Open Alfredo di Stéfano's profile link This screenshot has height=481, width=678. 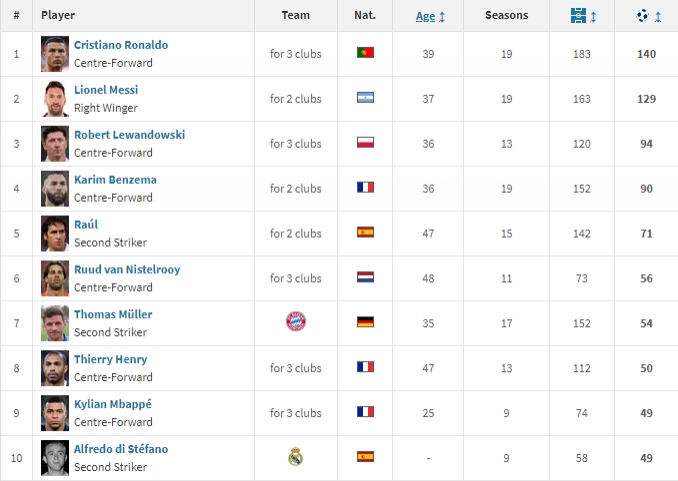tap(121, 449)
